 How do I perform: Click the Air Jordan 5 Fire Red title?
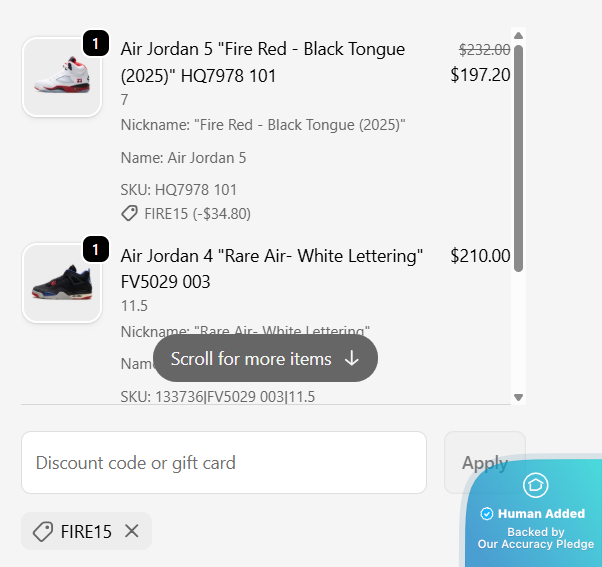point(263,62)
